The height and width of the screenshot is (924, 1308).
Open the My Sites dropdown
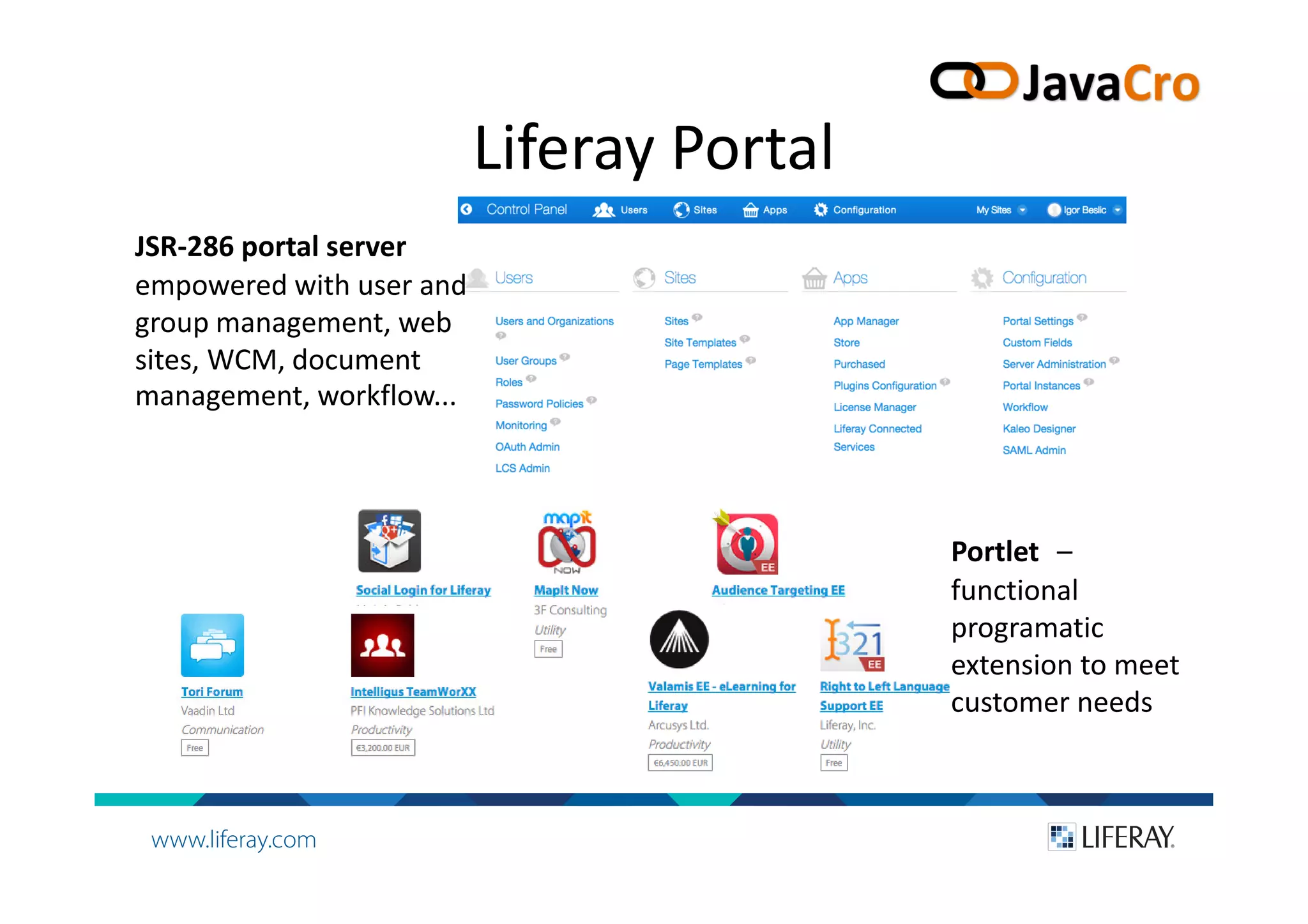tap(1001, 210)
